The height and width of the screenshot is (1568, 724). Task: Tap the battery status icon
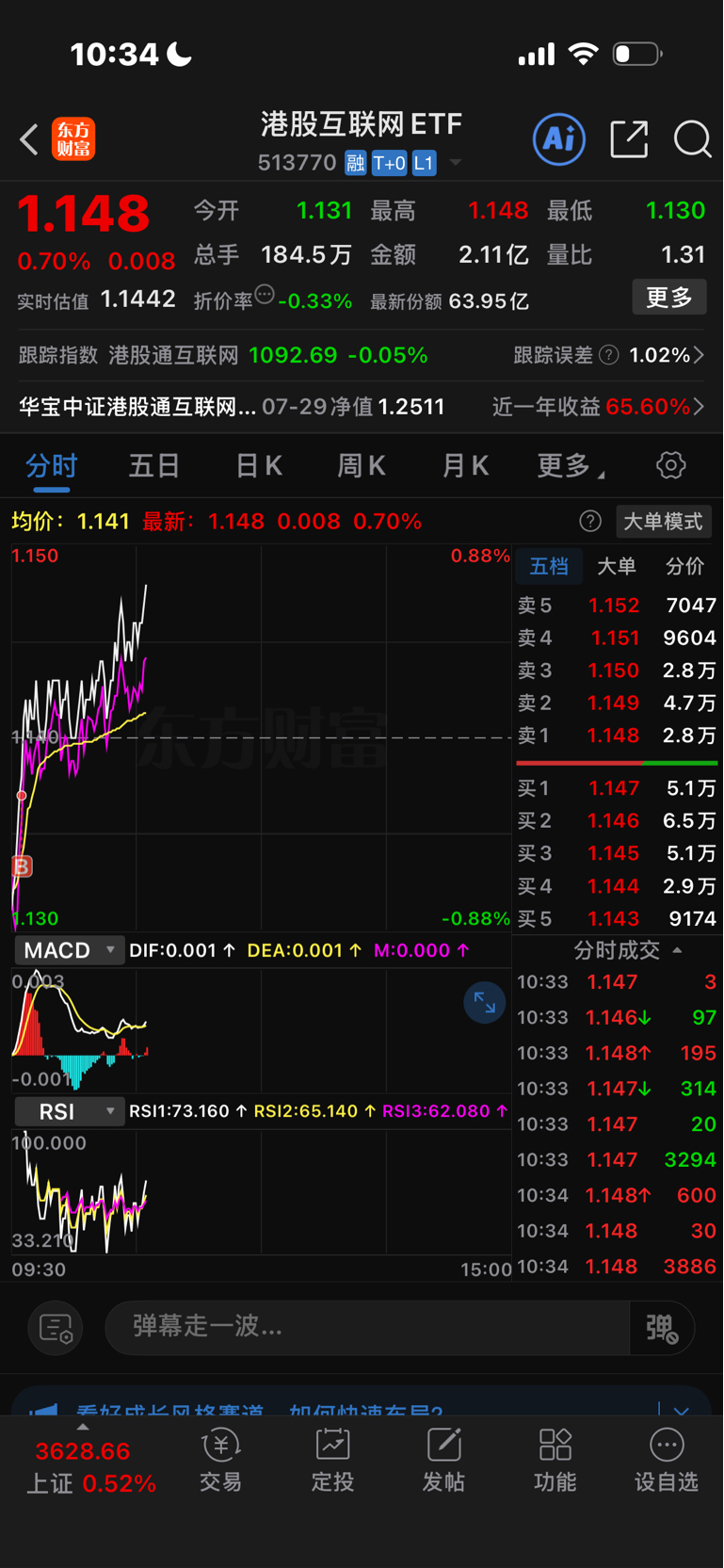point(637,54)
